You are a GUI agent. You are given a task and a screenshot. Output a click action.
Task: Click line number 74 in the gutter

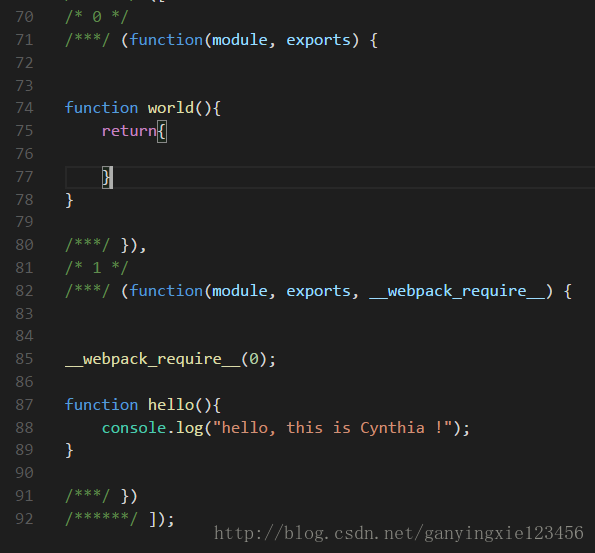point(24,108)
